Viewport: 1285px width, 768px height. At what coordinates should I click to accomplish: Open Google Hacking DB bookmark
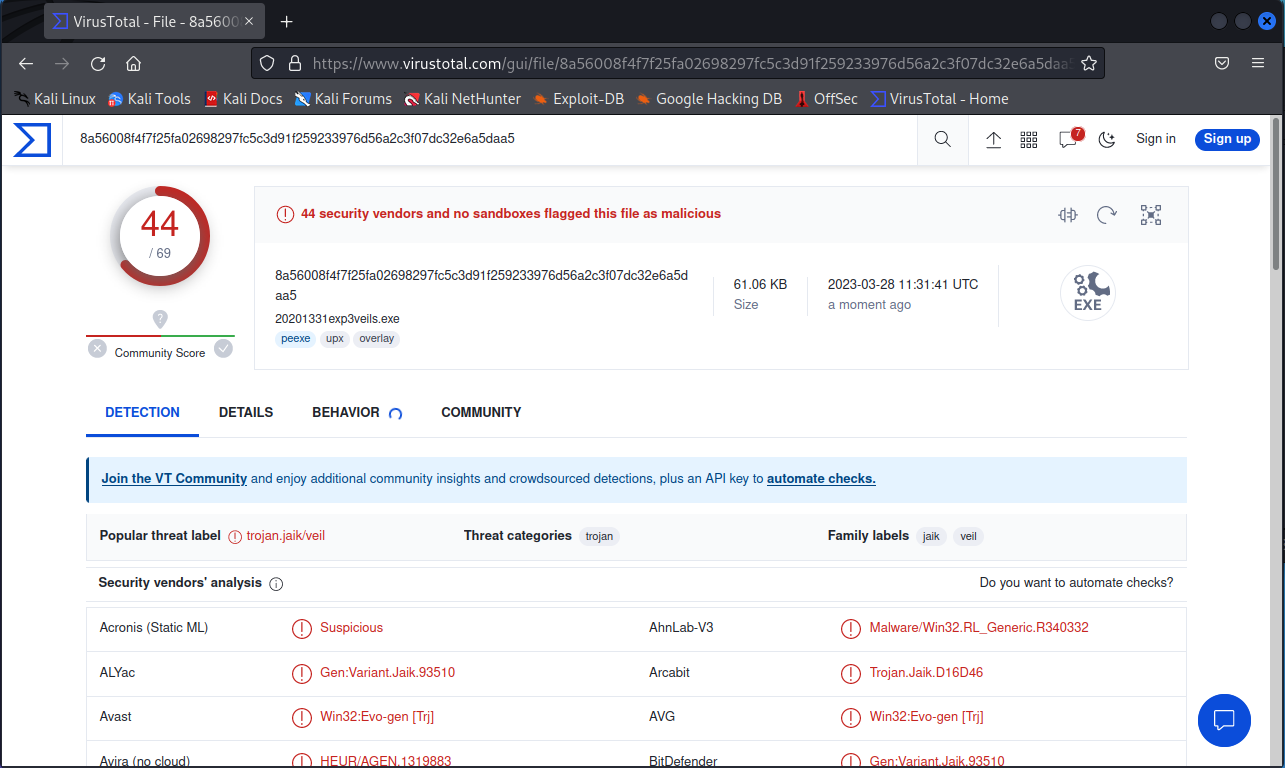709,99
